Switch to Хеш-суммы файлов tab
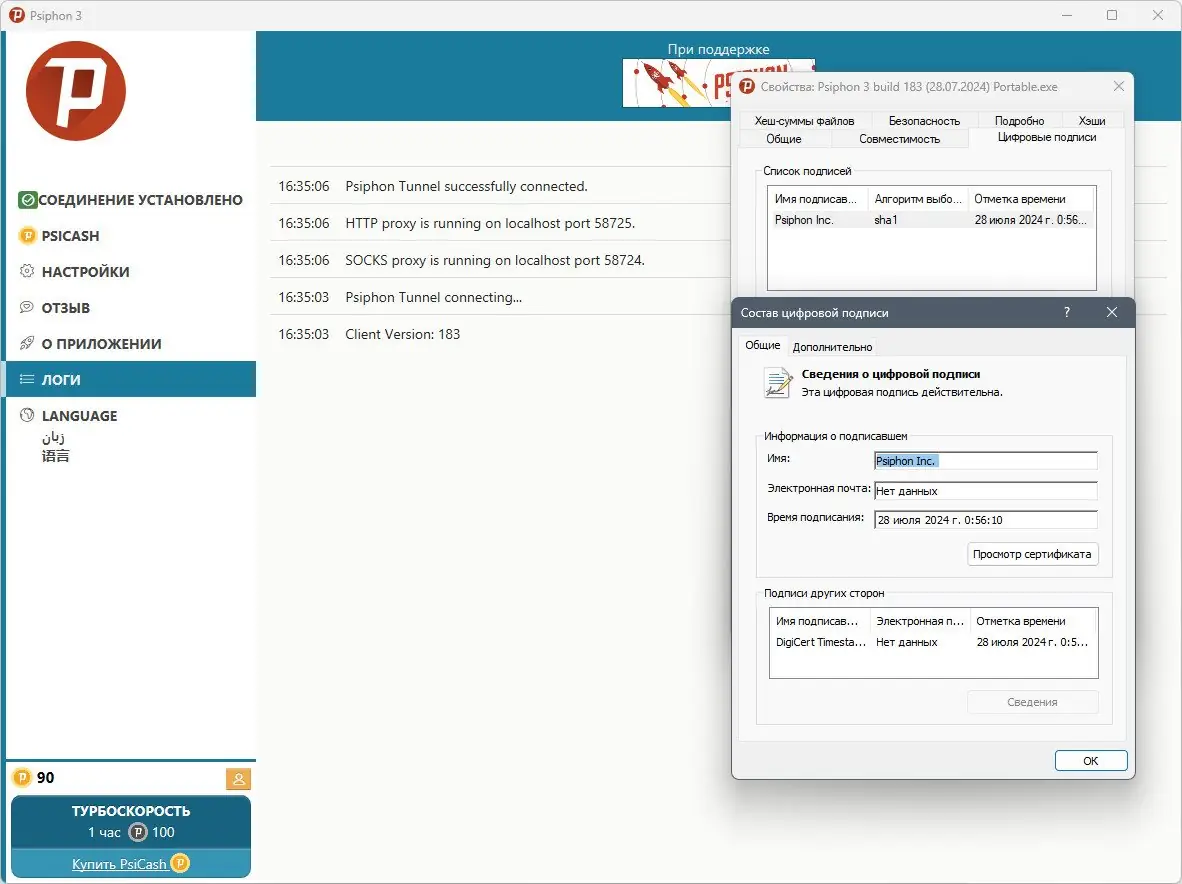This screenshot has width=1182, height=884. click(804, 121)
